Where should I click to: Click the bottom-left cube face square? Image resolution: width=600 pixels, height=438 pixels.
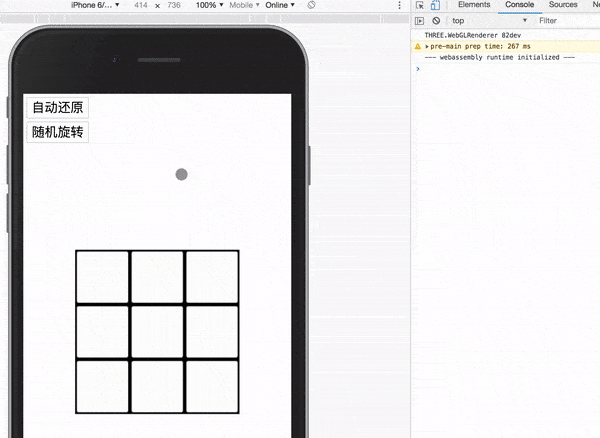pyautogui.click(x=102, y=387)
